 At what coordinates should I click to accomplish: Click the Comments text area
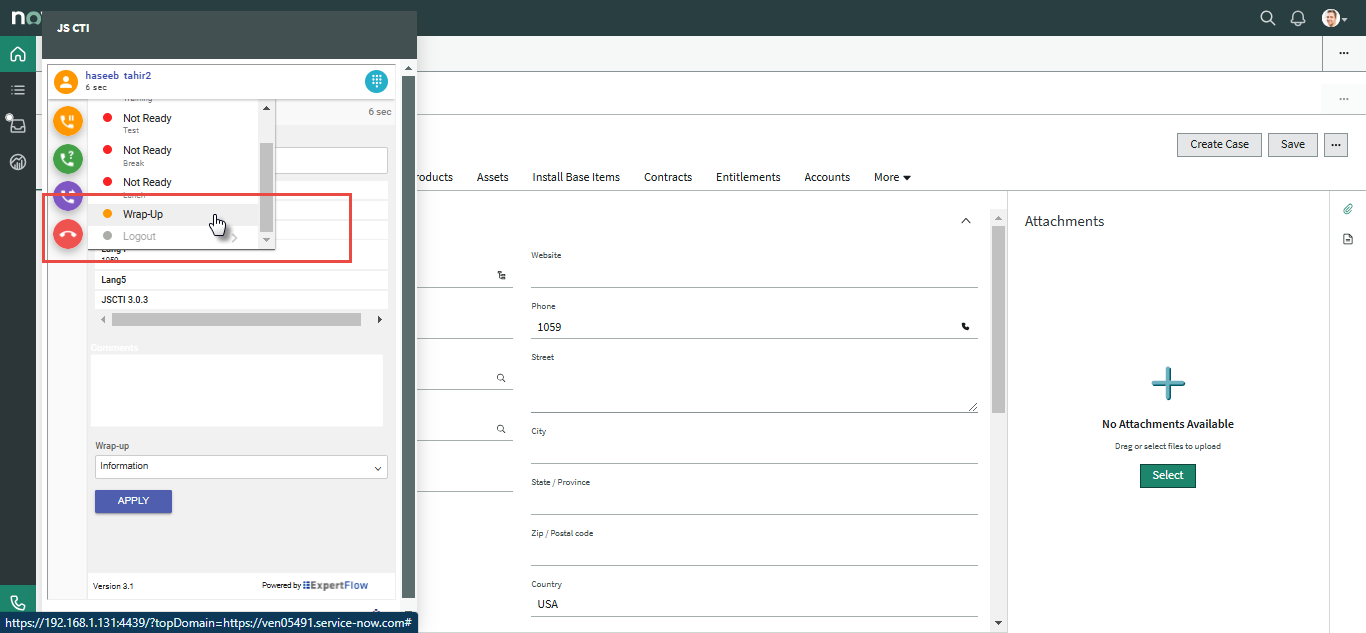coord(237,390)
